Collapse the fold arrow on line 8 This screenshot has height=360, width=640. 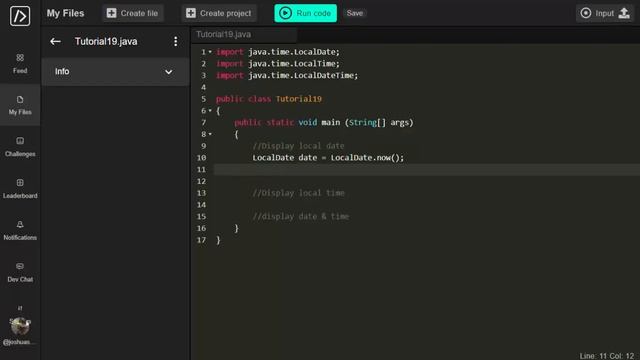click(210, 134)
